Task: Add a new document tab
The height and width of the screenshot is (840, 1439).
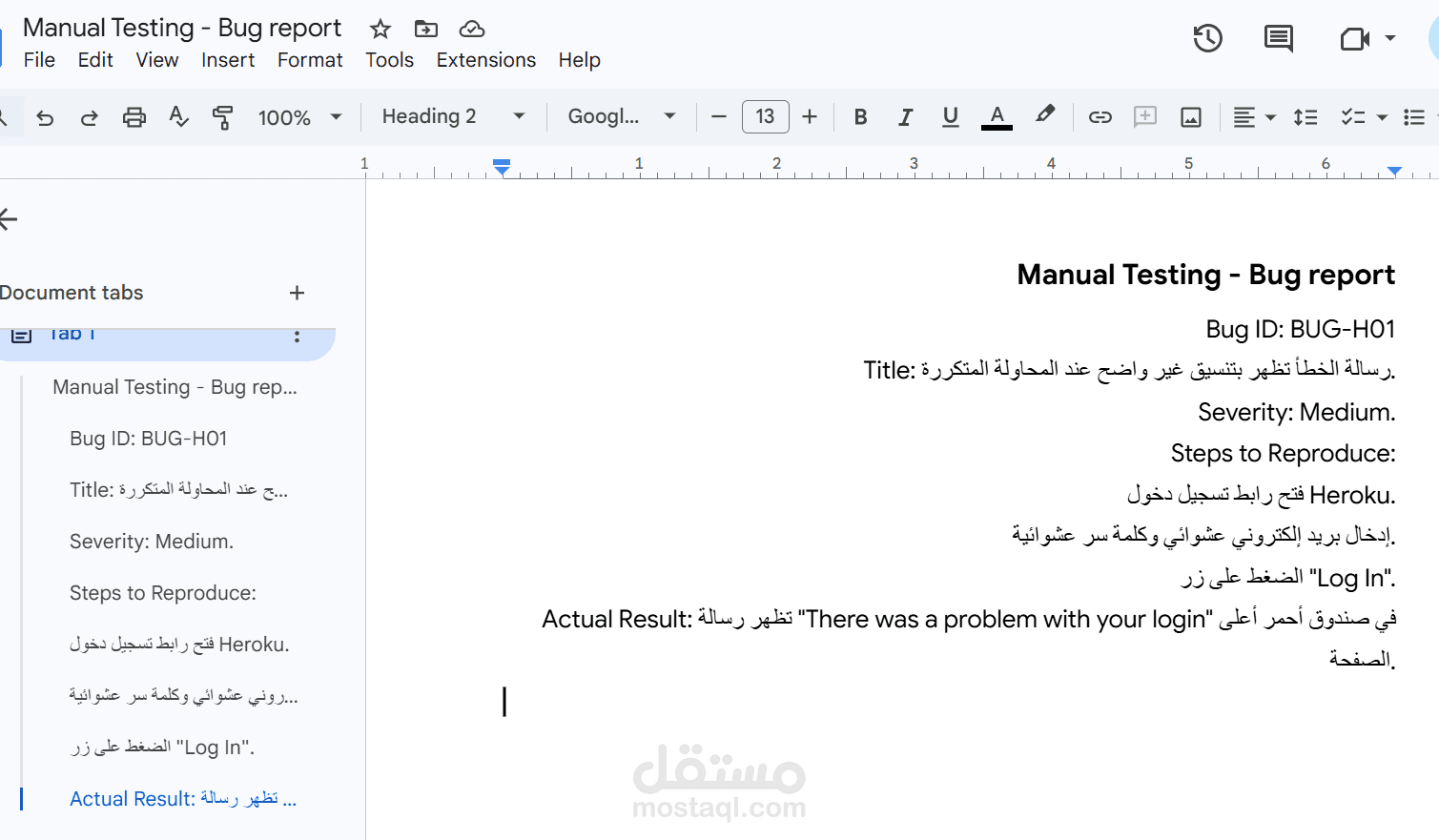Action: pos(297,293)
